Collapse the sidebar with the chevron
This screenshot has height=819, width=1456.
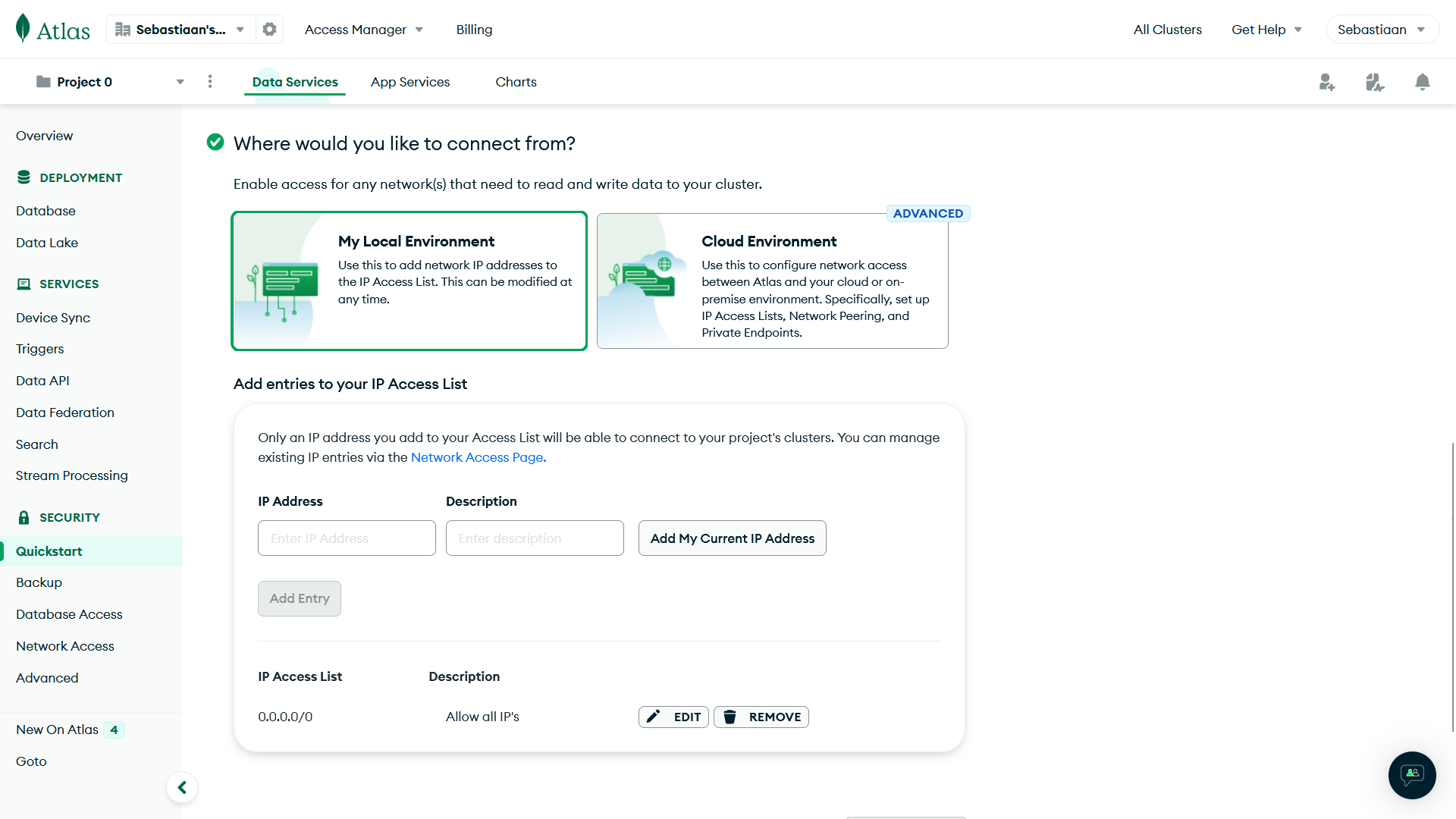pyautogui.click(x=182, y=787)
